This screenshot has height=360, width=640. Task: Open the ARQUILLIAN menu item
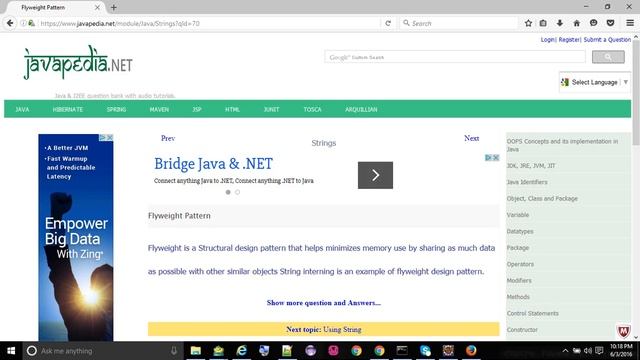(361, 109)
